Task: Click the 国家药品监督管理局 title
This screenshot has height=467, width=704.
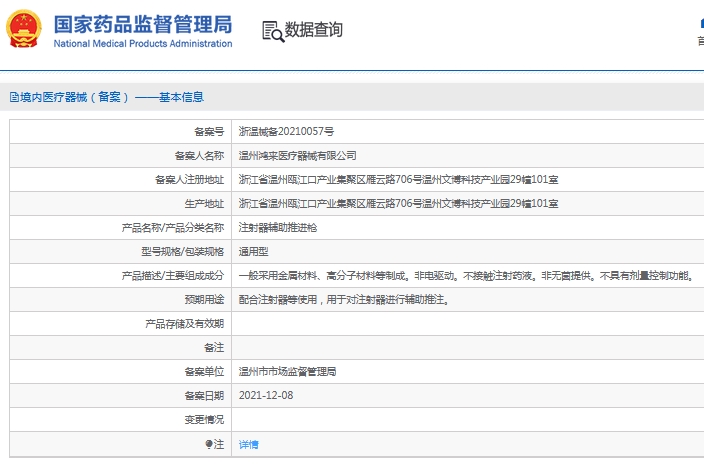Action: (x=143, y=24)
